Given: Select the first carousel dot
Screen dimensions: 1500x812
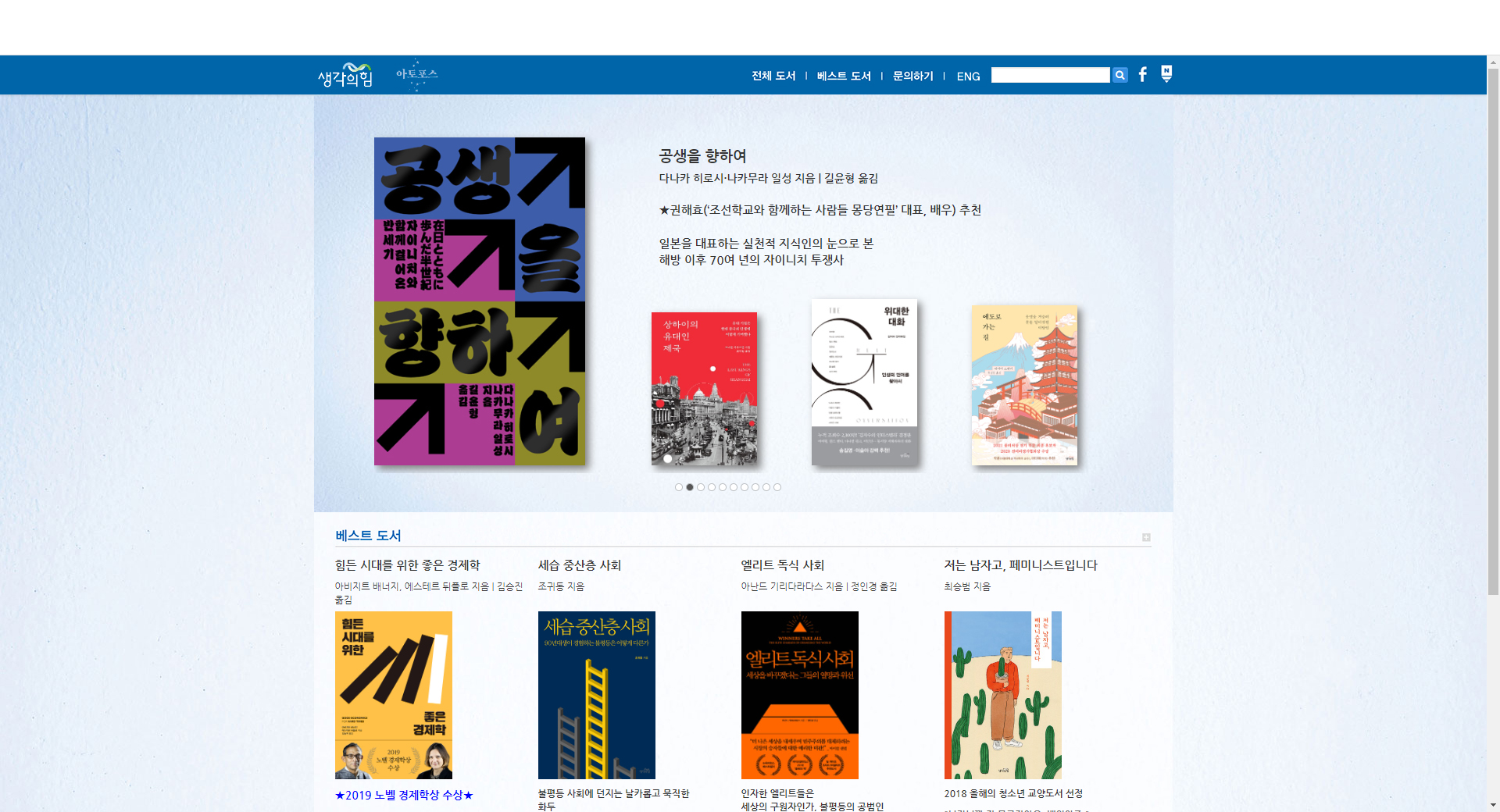Looking at the screenshot, I should 679,487.
